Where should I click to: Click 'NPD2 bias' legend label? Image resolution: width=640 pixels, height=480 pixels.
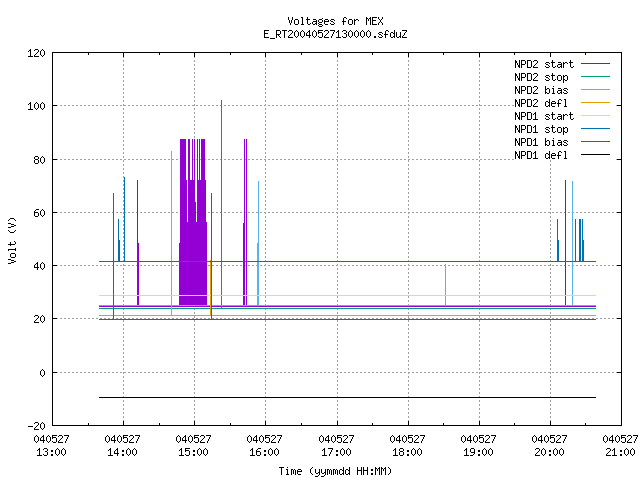(x=541, y=90)
